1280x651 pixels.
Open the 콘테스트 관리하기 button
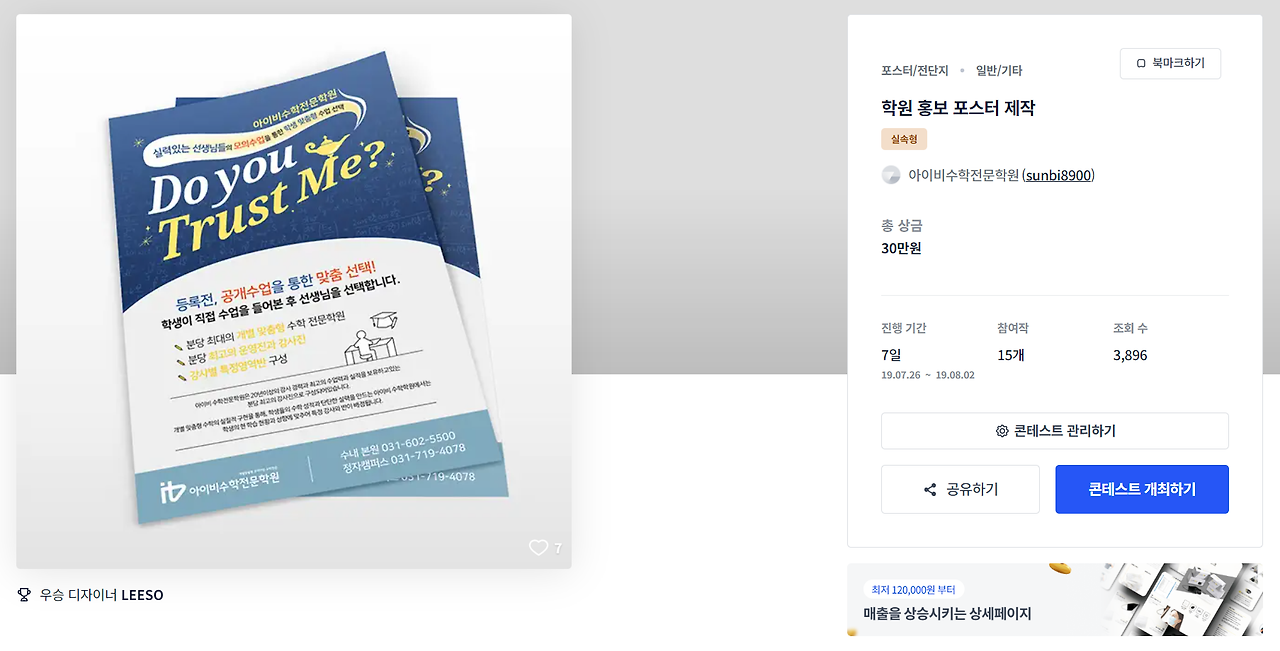1055,431
